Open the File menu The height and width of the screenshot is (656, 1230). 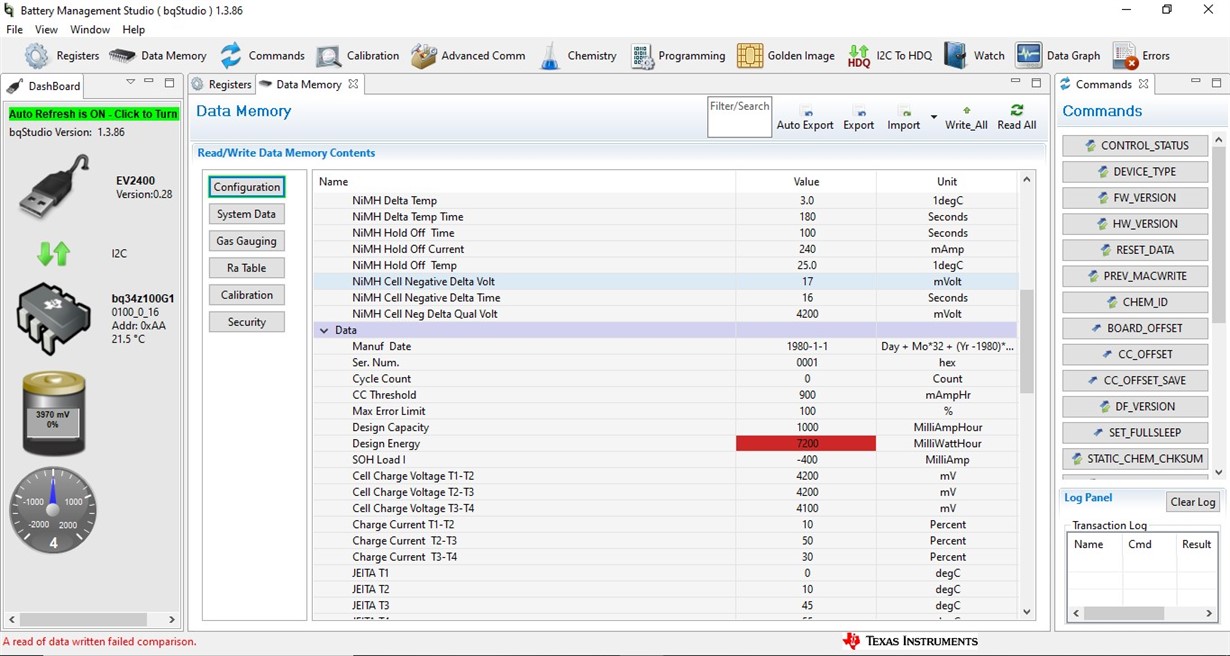tap(15, 30)
